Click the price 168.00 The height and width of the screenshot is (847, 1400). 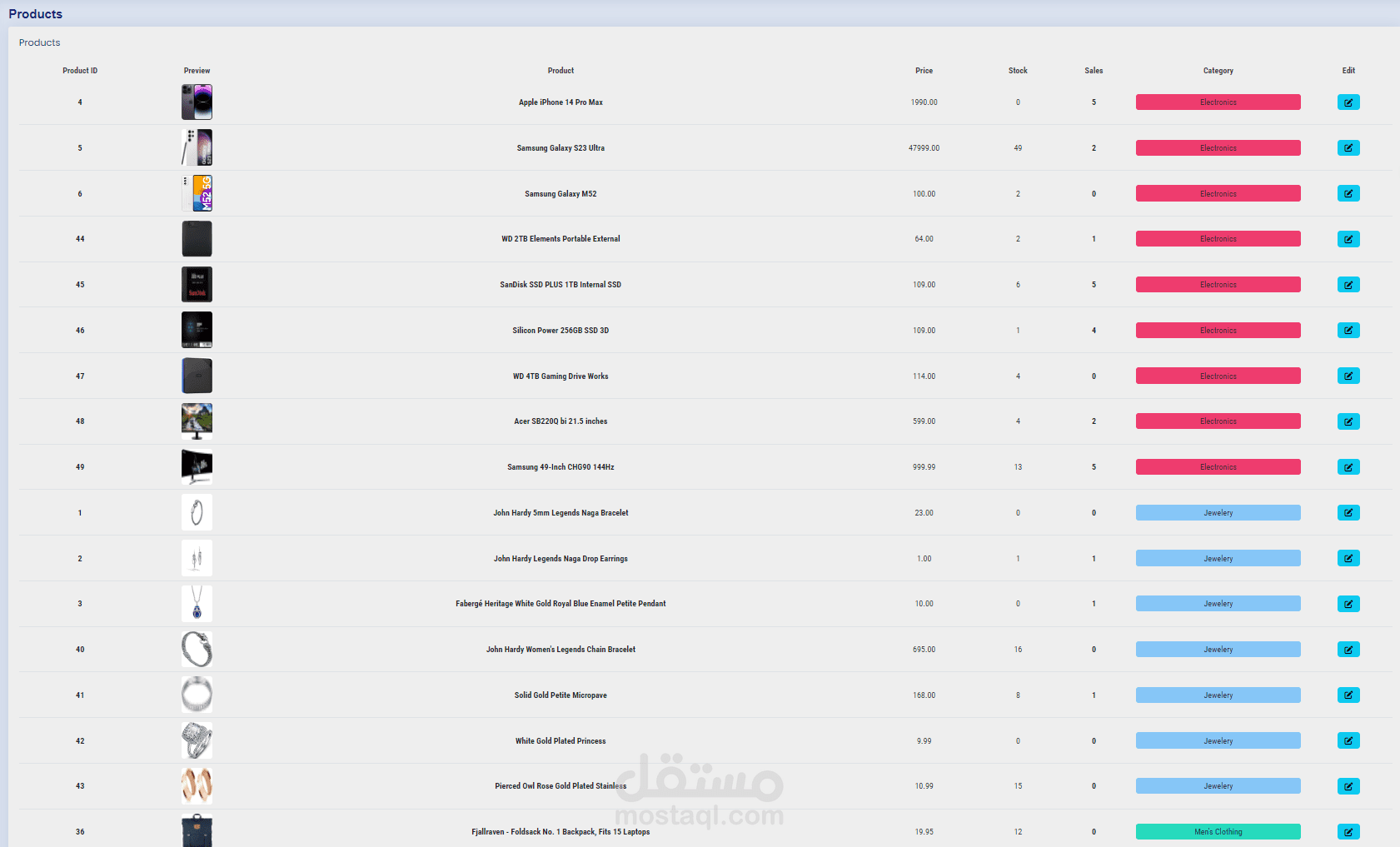pyautogui.click(x=924, y=695)
